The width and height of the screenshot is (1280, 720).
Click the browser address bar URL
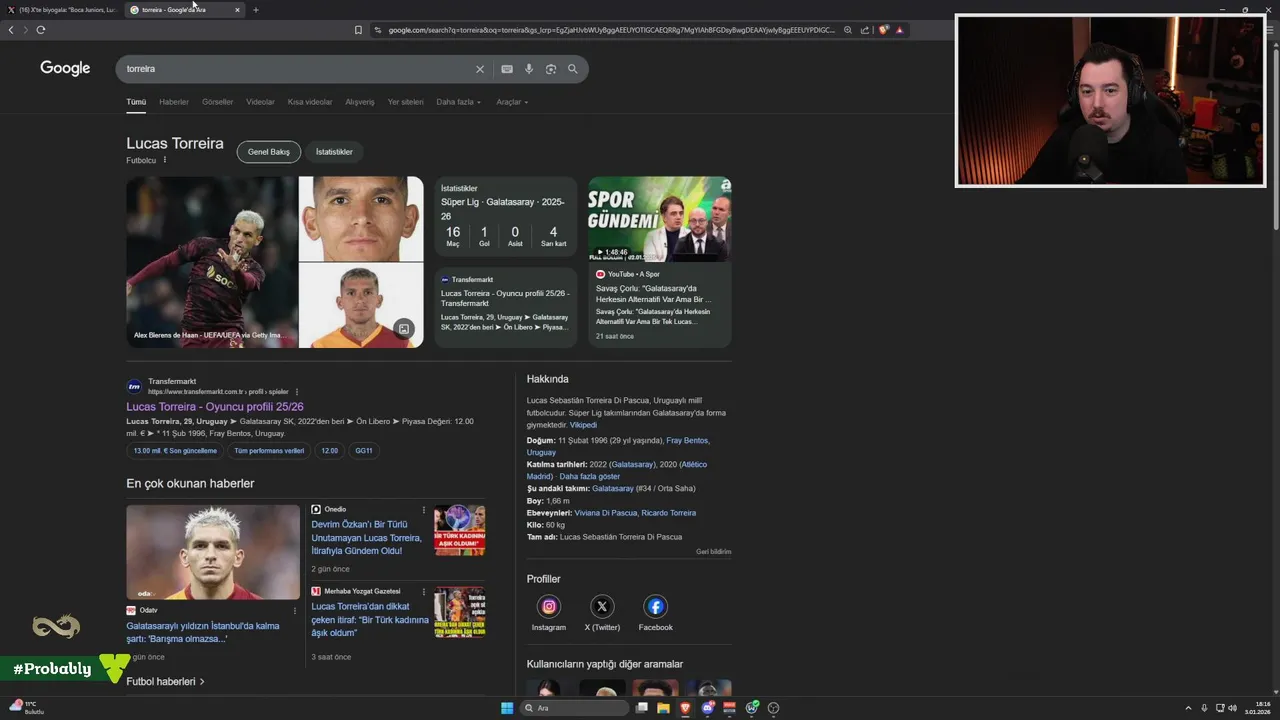tap(610, 30)
